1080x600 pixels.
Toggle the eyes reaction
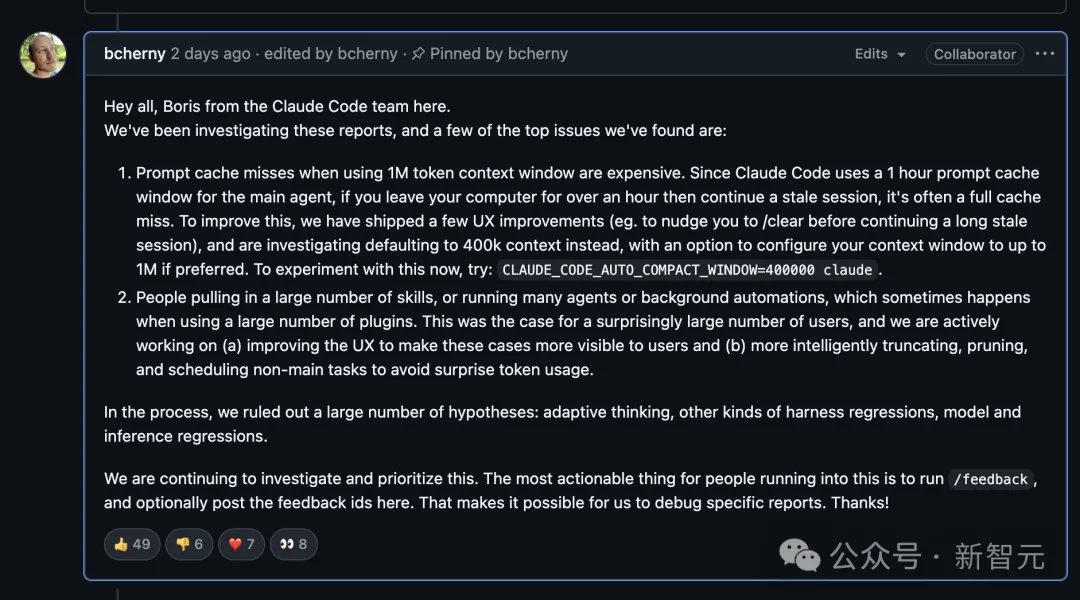(293, 544)
